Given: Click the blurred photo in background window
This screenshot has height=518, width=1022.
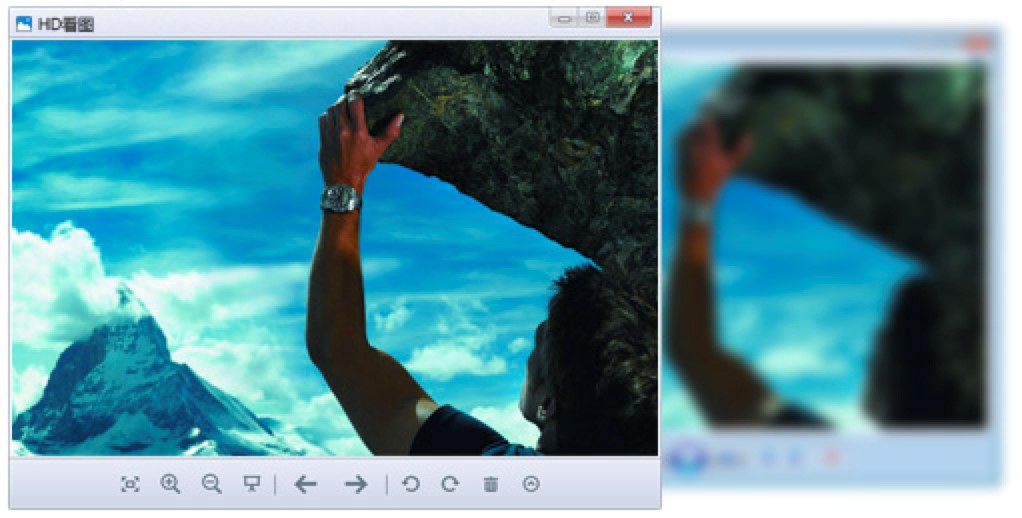Looking at the screenshot, I should tap(825, 248).
